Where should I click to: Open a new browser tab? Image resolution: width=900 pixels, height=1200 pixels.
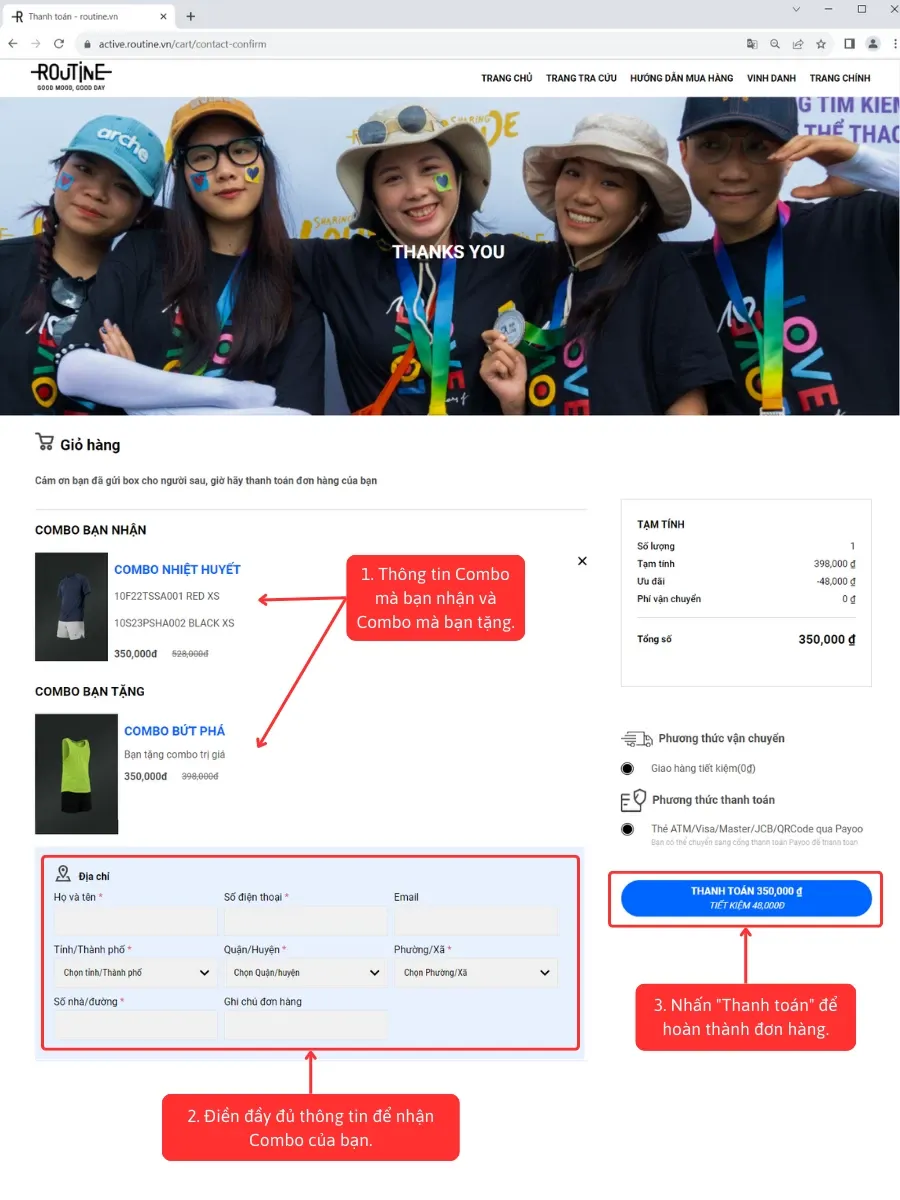[x=191, y=16]
